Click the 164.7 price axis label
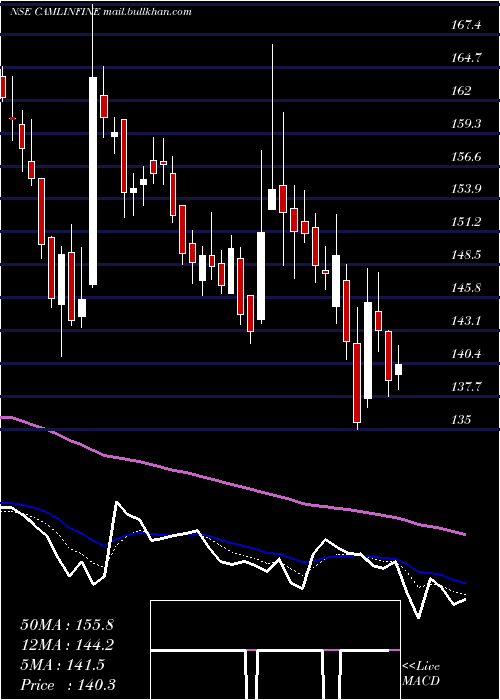500x700 pixels. [x=467, y=58]
